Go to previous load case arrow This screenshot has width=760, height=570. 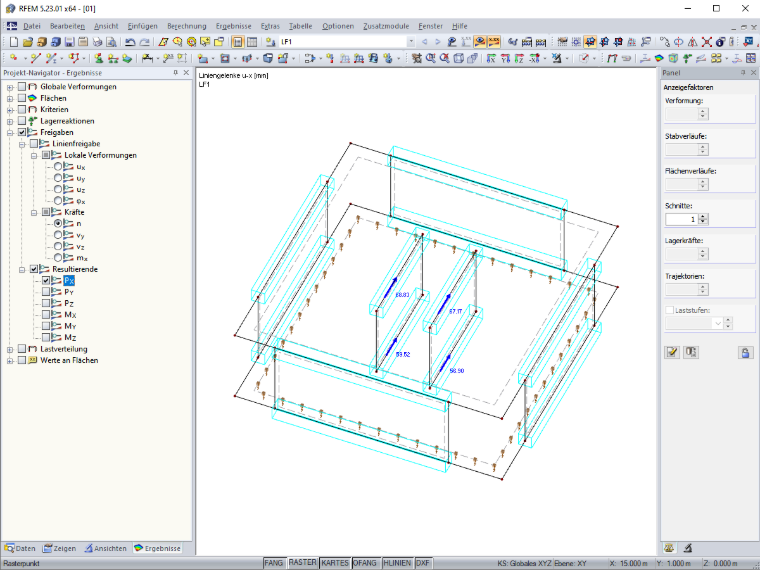[425, 42]
